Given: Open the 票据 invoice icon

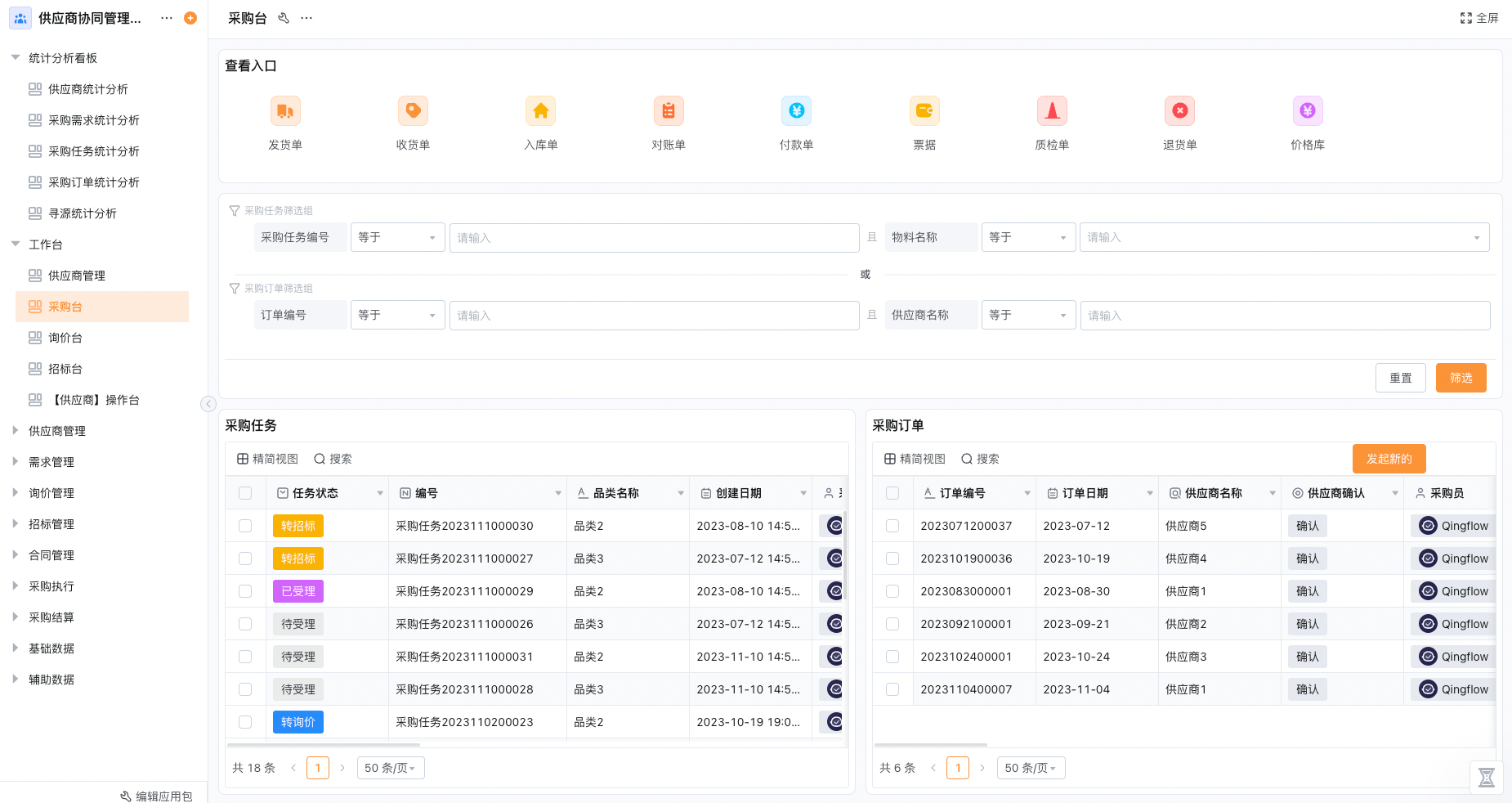Looking at the screenshot, I should (x=924, y=111).
